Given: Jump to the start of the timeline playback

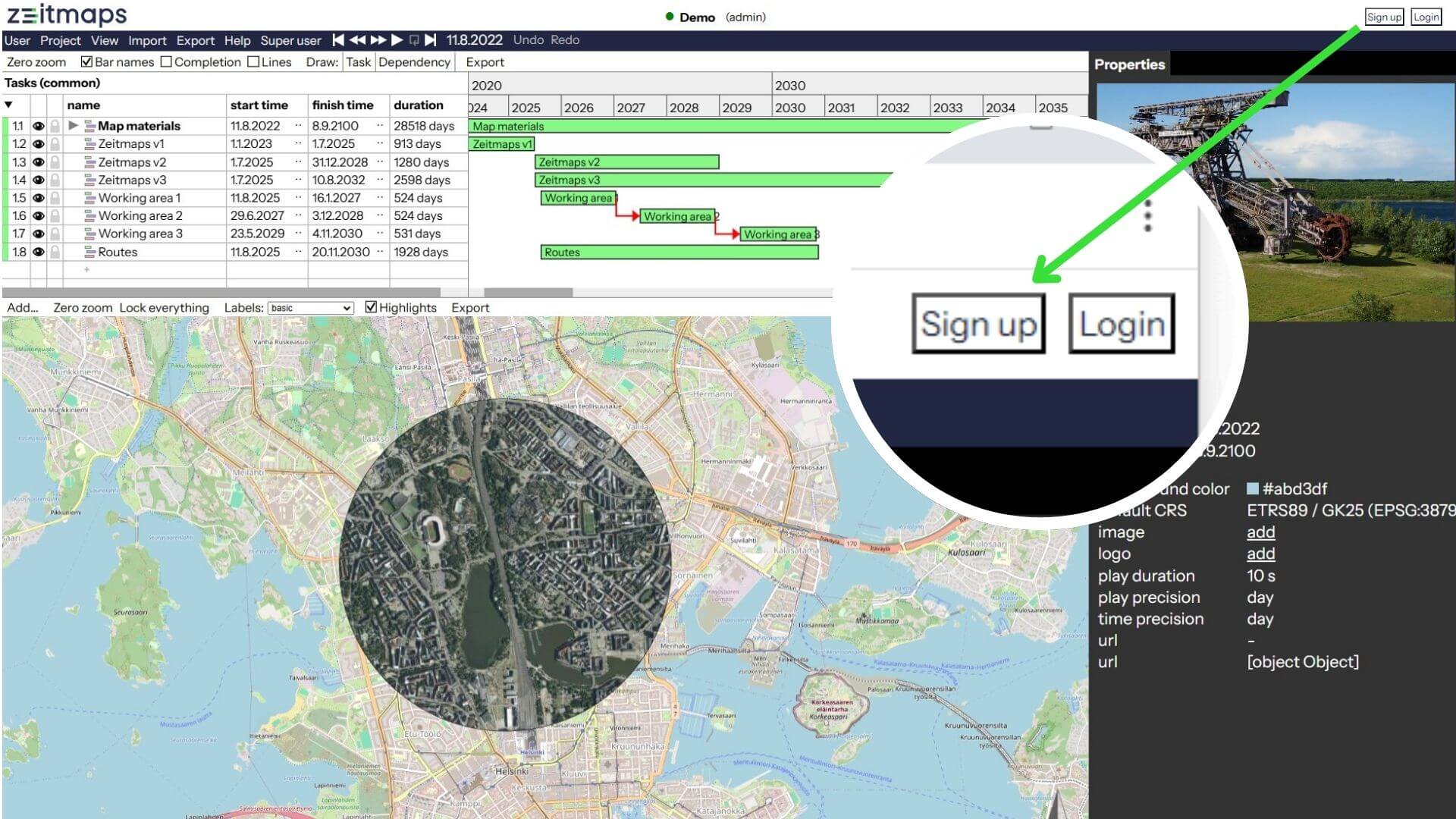Looking at the screenshot, I should pyautogui.click(x=338, y=40).
